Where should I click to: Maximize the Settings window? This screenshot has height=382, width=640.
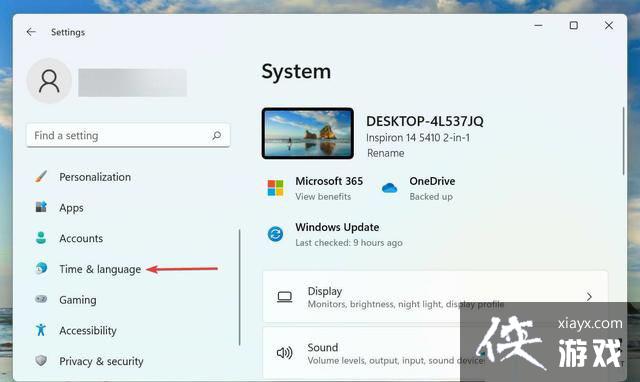point(573,25)
